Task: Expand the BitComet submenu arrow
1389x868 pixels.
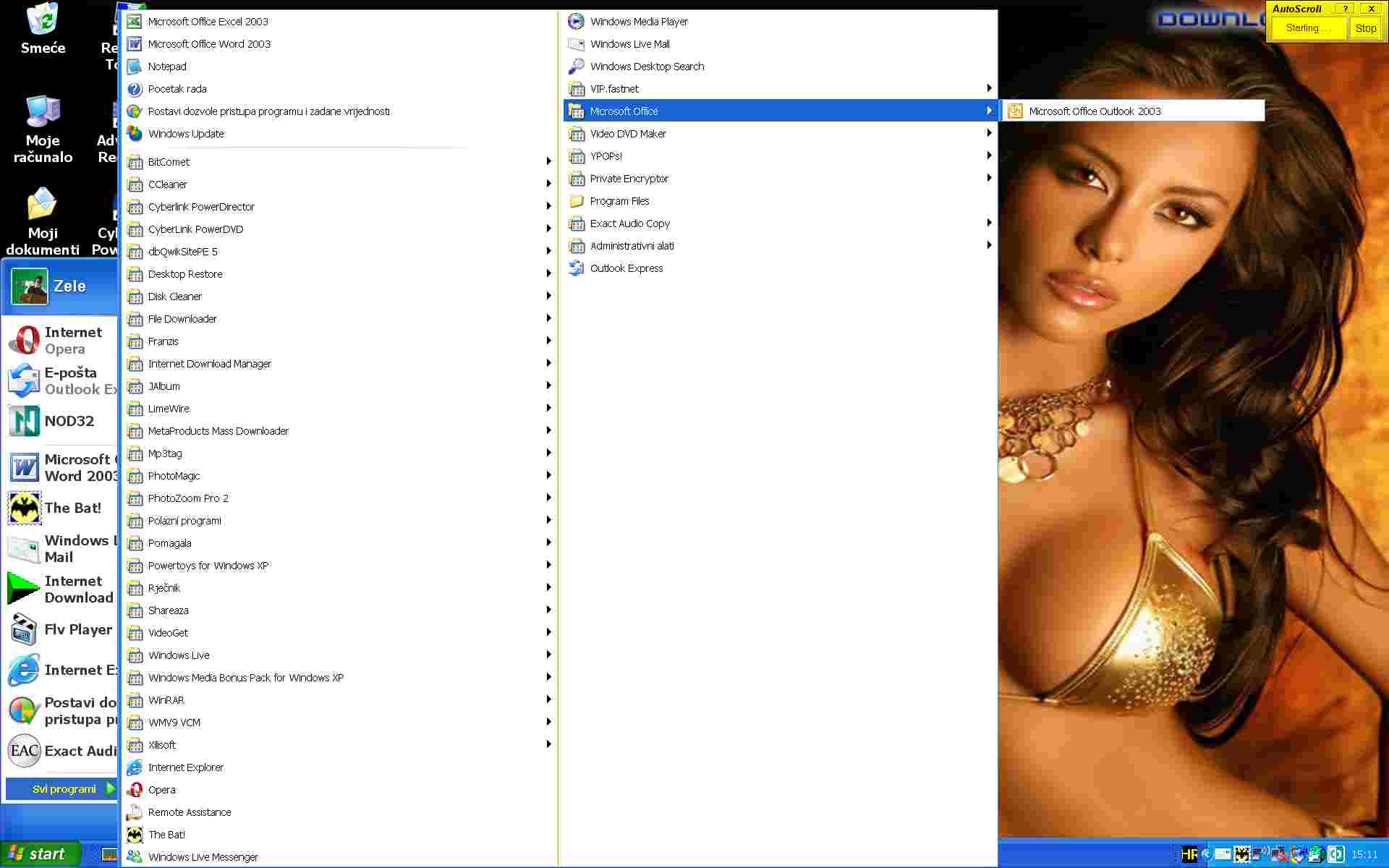Action: click(549, 162)
